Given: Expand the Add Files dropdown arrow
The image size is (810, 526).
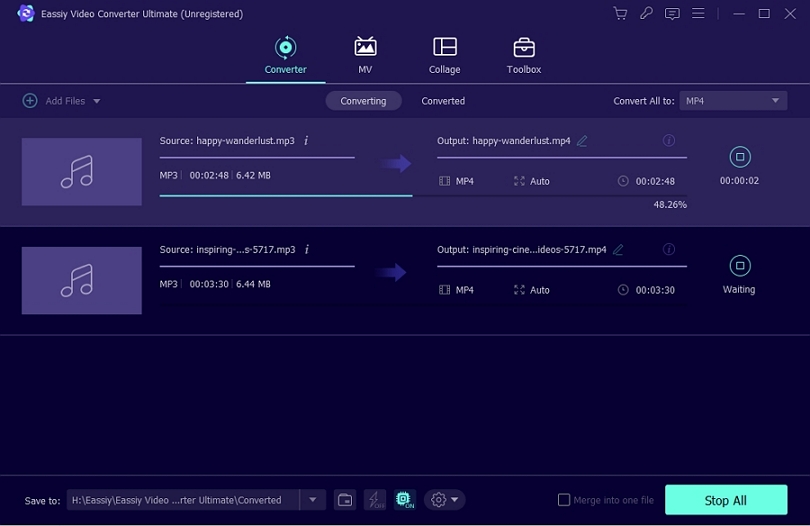Looking at the screenshot, I should coord(97,101).
